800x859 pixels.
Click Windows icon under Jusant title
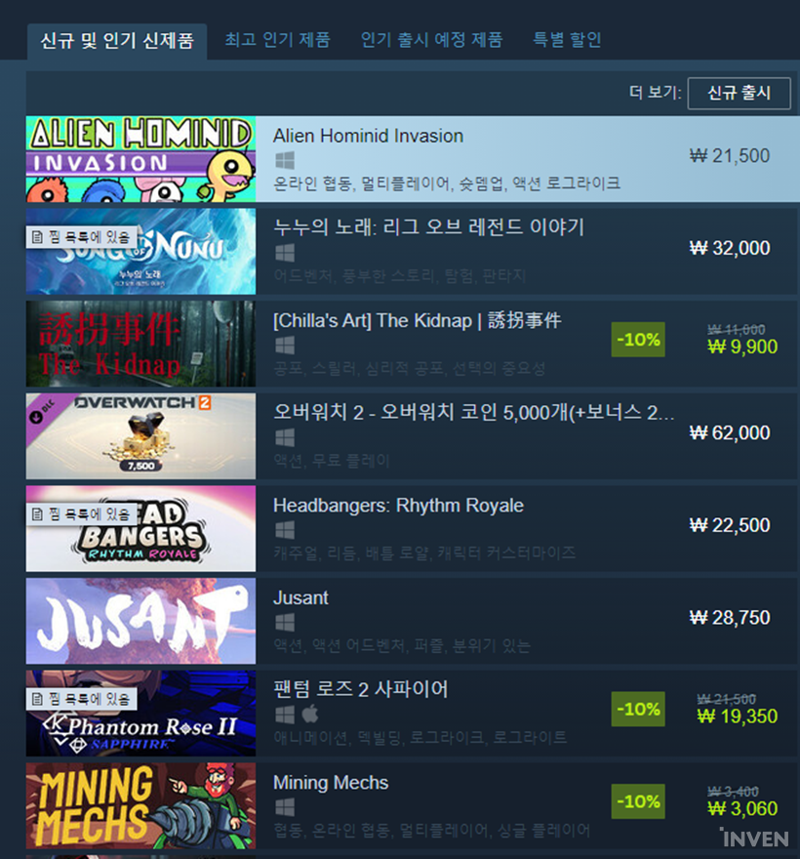tap(284, 622)
